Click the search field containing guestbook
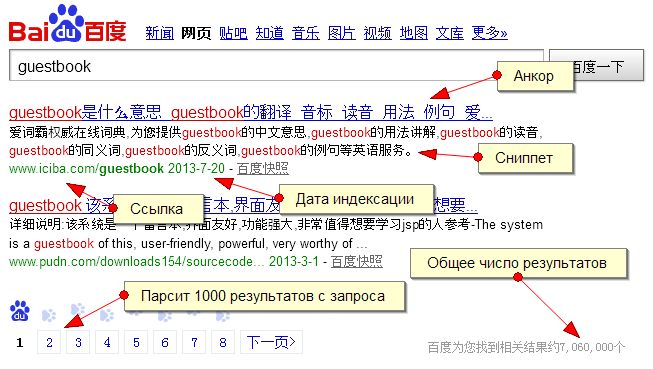Viewport: 653px width, 369px height. click(276, 65)
